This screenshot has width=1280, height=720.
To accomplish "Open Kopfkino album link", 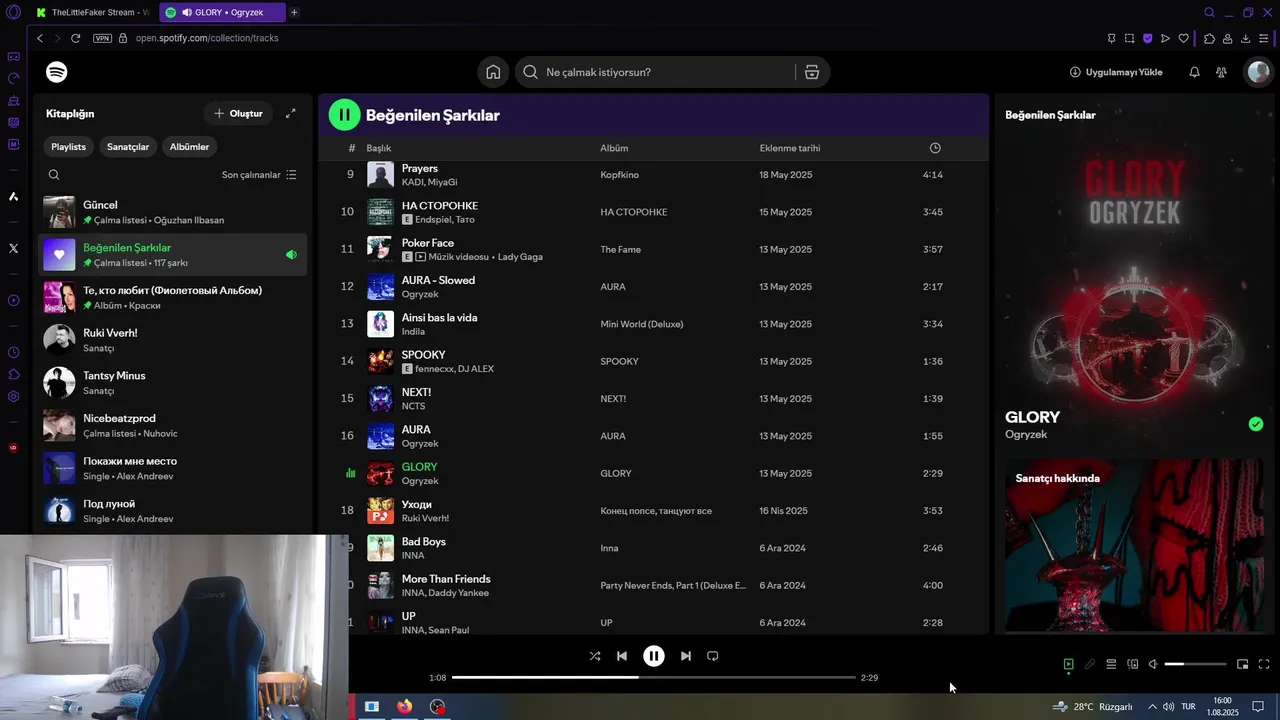I will click(x=619, y=175).
